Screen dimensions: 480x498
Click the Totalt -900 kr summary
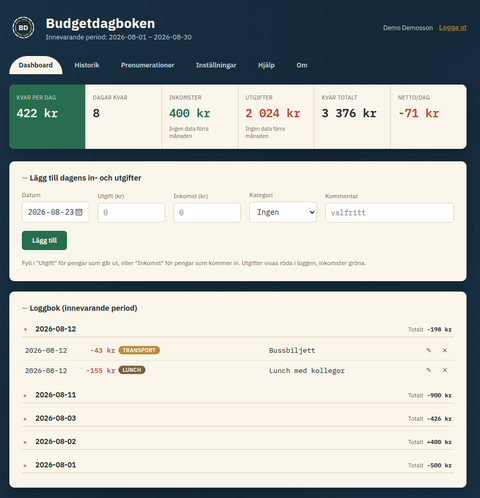coord(430,395)
